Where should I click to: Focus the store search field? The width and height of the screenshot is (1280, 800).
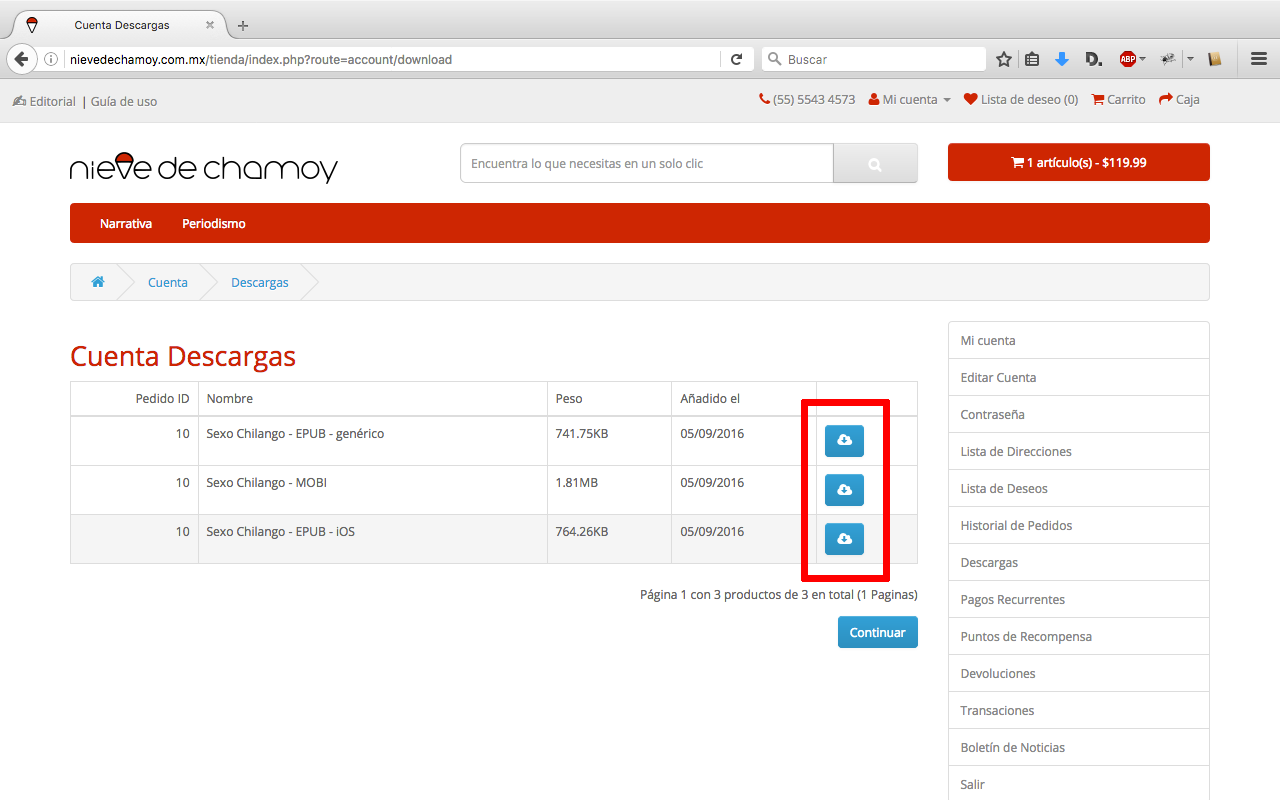tap(647, 164)
